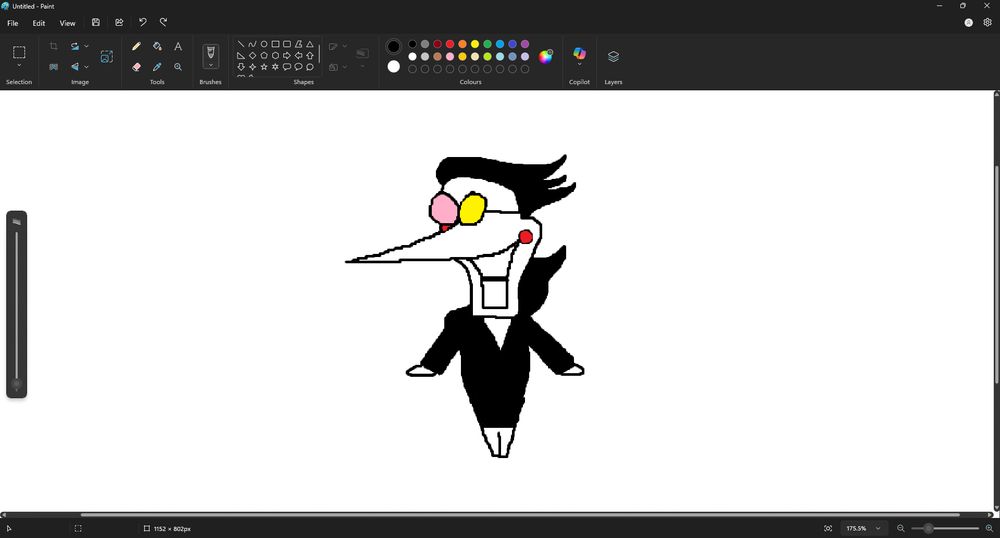The image size is (1000, 538).
Task: Pick the green palette colour
Action: pyautogui.click(x=487, y=44)
